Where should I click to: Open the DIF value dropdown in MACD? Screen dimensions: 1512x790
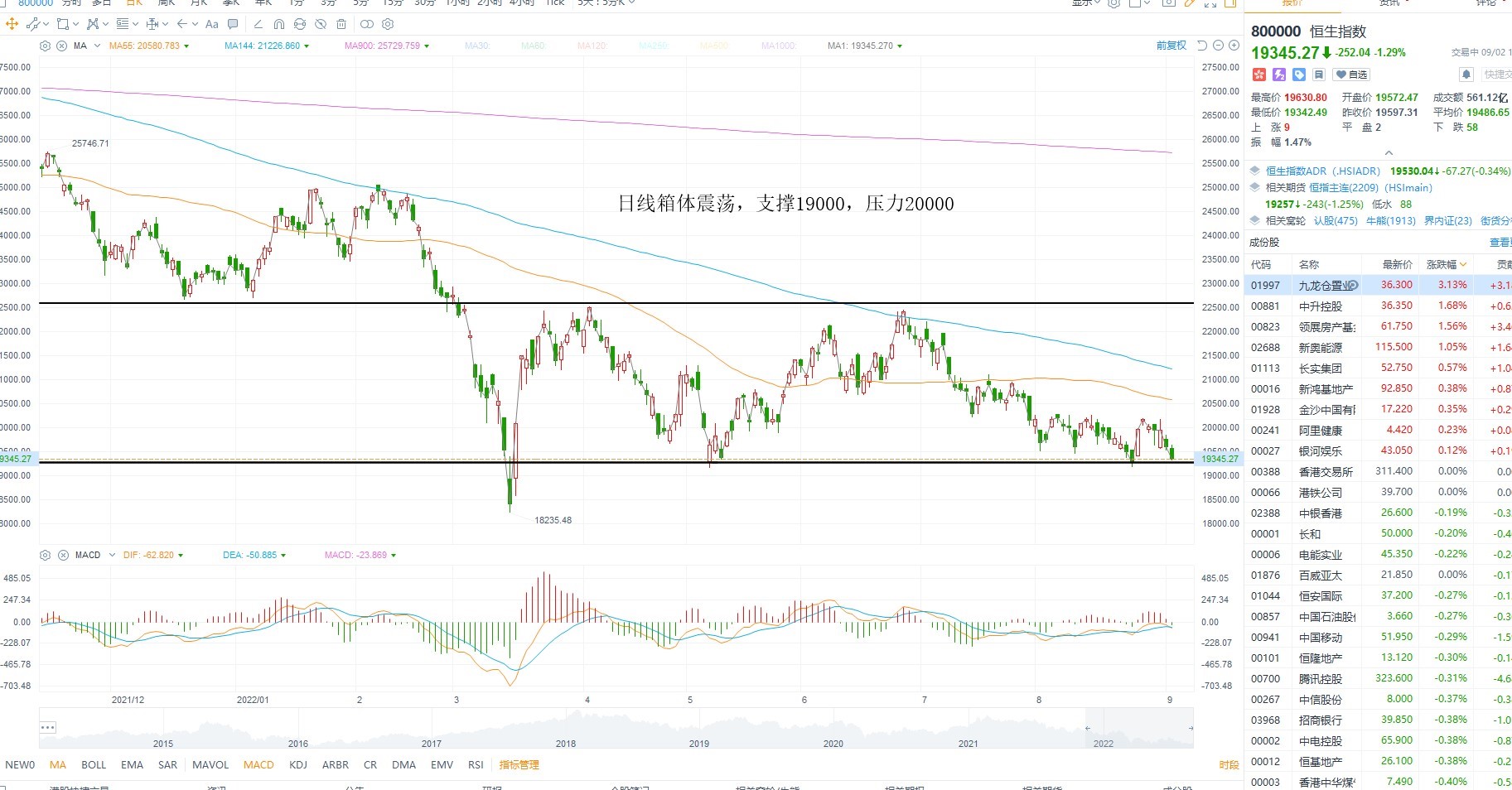pos(181,556)
